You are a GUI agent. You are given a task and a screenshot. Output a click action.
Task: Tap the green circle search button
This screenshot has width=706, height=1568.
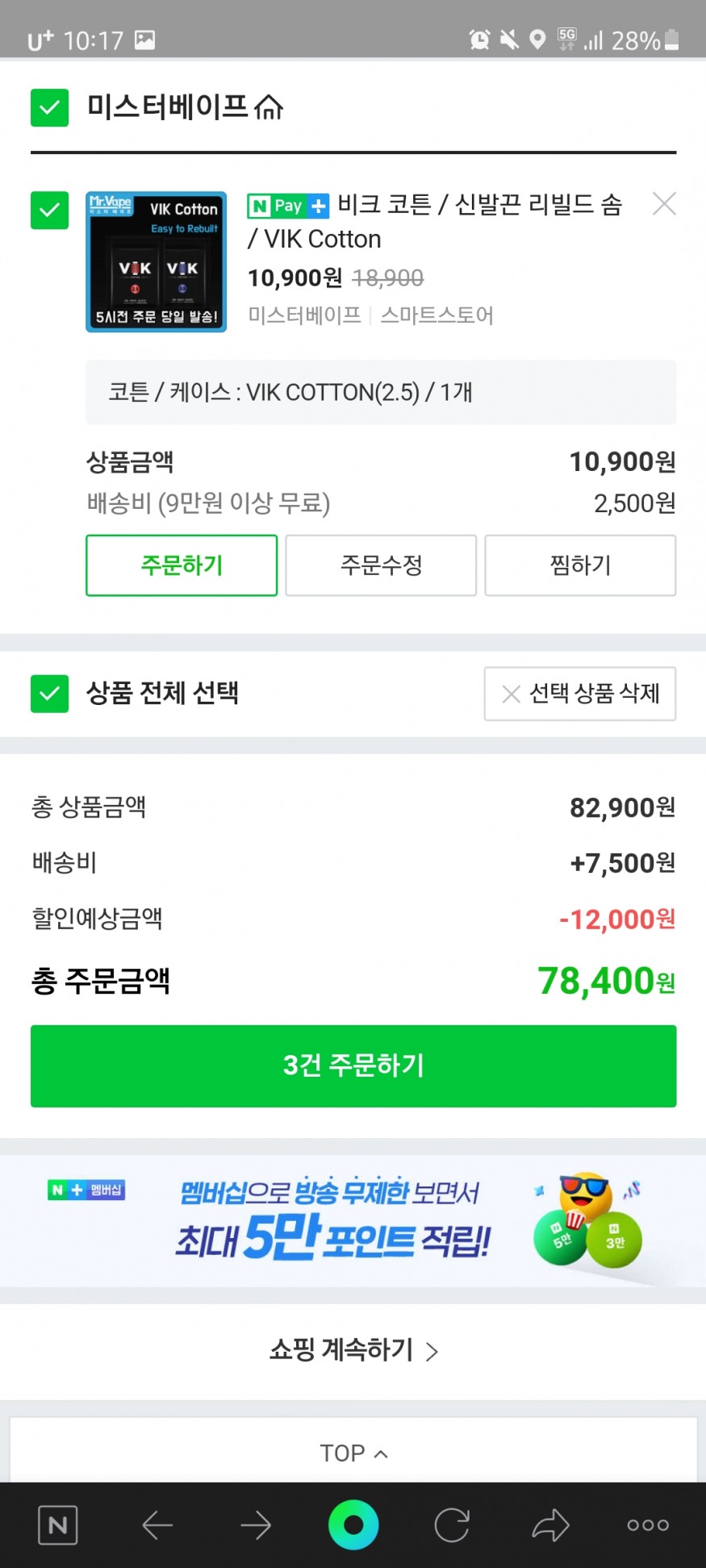click(x=353, y=1524)
